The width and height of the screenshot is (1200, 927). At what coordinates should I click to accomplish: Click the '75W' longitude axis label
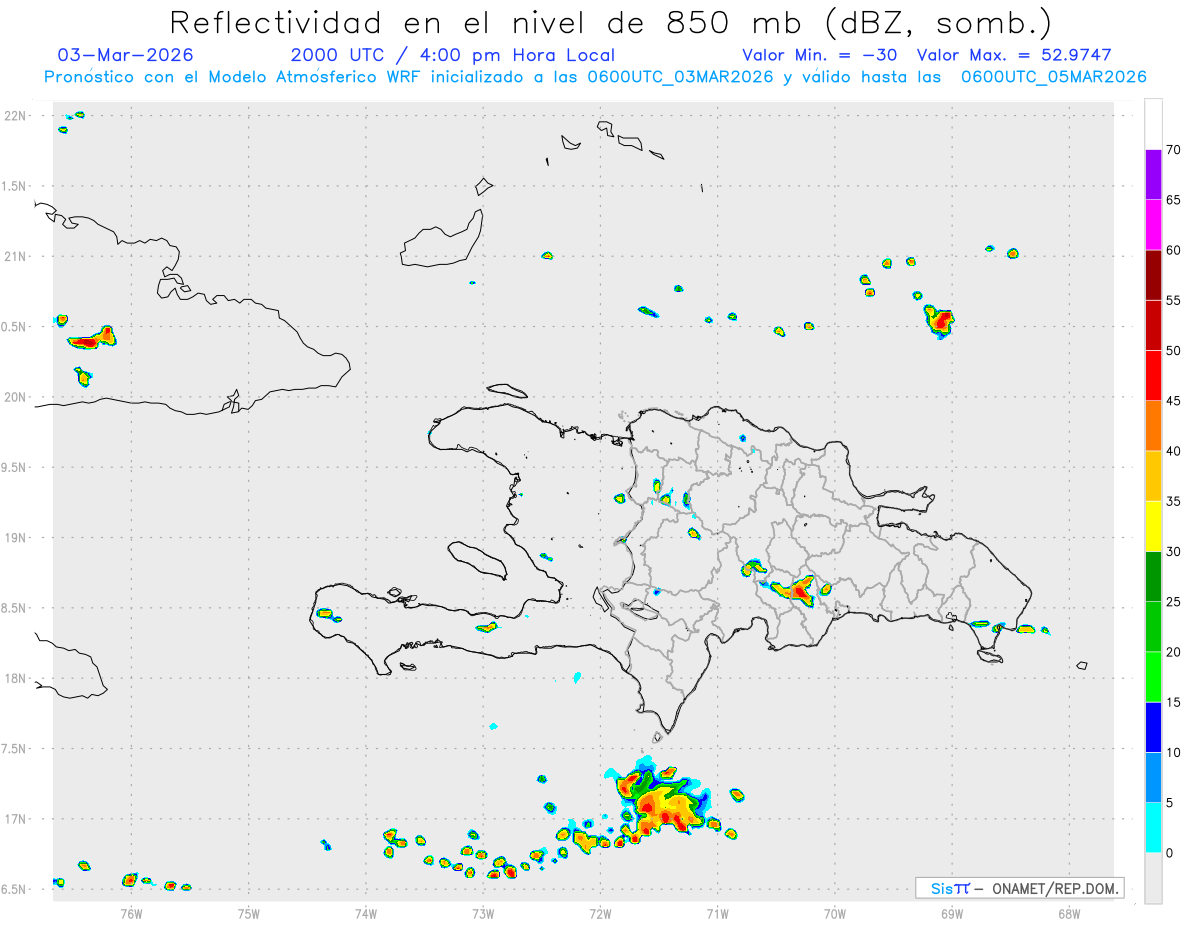click(249, 912)
